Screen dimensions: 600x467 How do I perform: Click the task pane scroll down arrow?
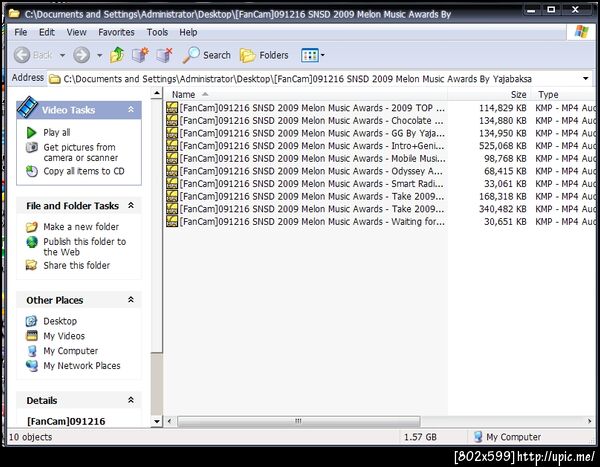(157, 421)
